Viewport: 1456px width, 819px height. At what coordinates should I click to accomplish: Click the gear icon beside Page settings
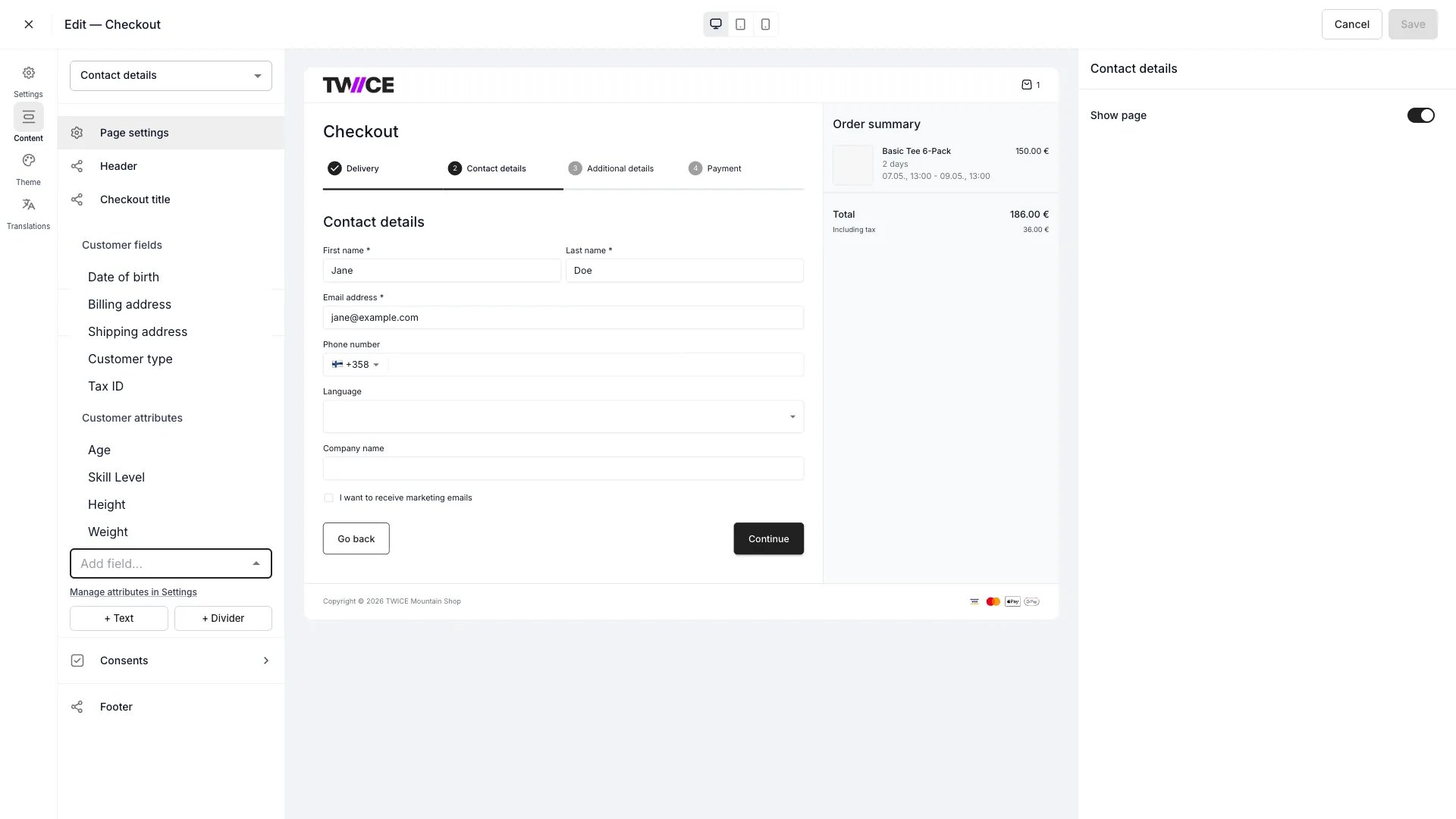[77, 133]
